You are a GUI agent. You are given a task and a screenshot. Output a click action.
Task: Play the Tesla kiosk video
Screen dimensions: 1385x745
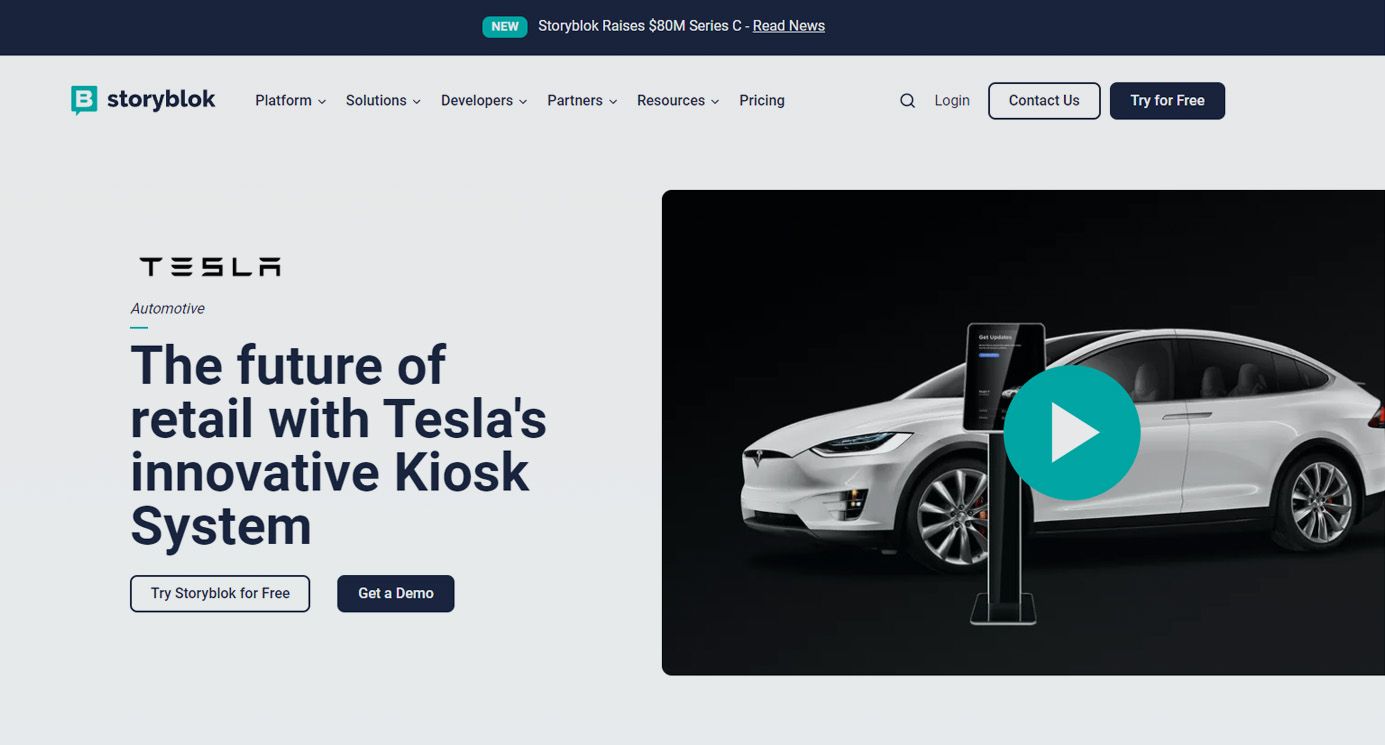click(1071, 432)
